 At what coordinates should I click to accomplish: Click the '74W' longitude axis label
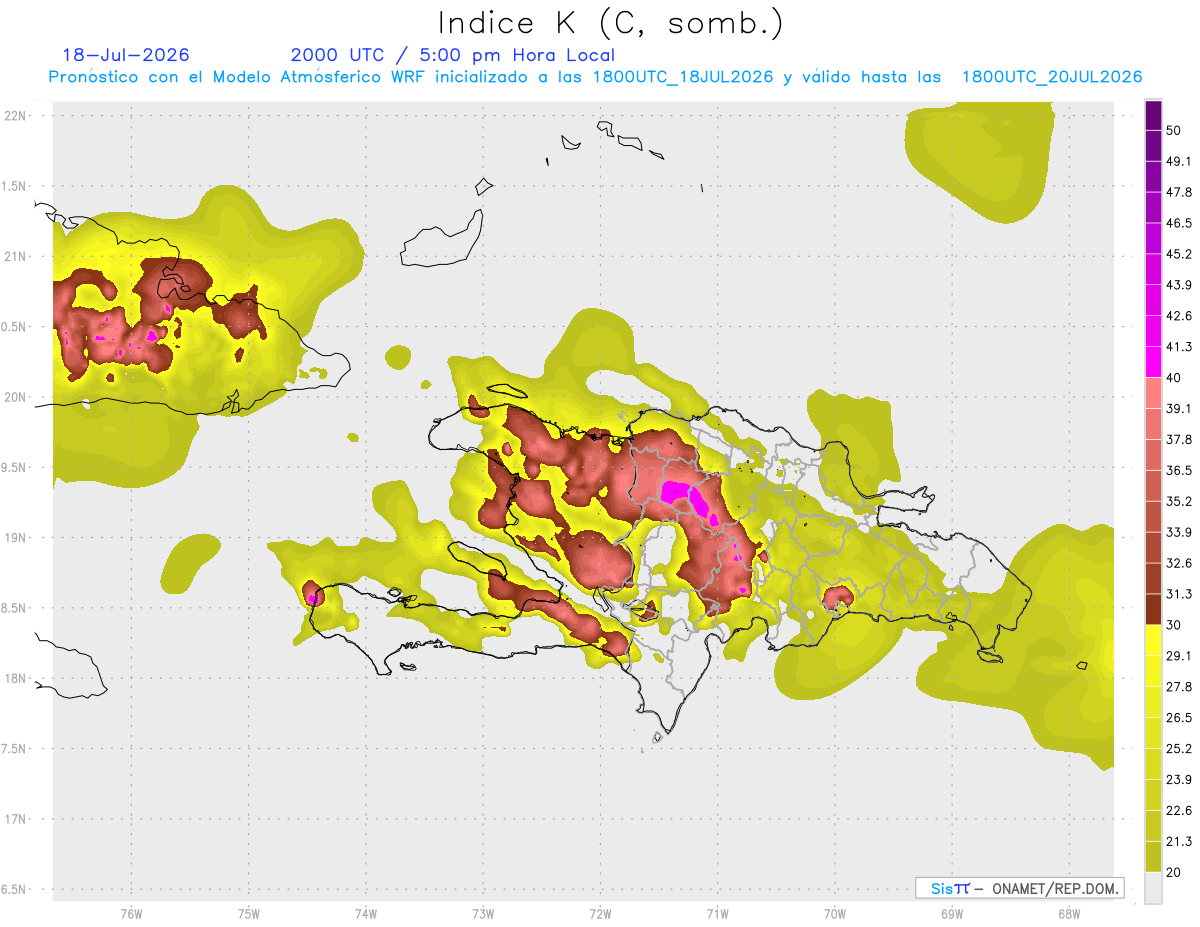click(x=366, y=912)
